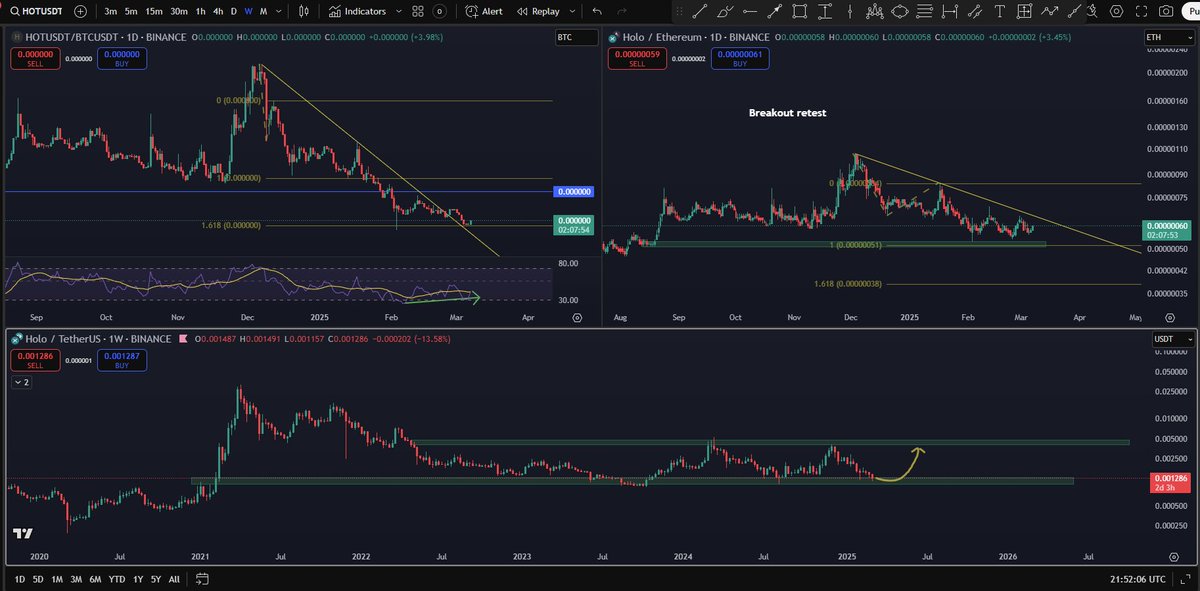Image resolution: width=1200 pixels, height=591 pixels.
Task: Open the Go to date calendar icon
Action: [x=202, y=578]
